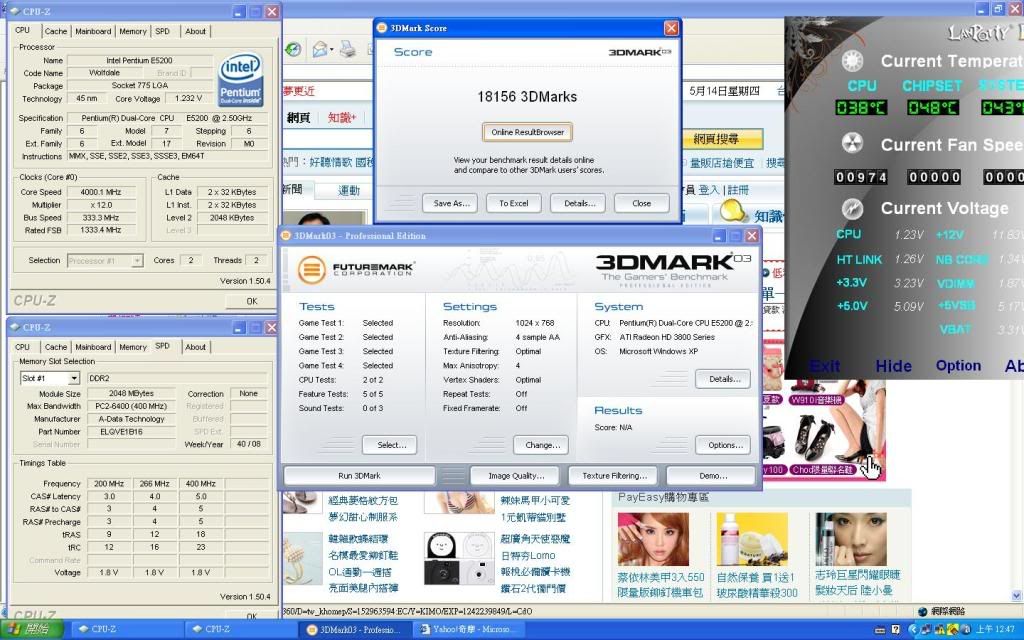Screen dimensions: 1024x640
Task: Click the network icon in browser status bar
Action: [923, 611]
